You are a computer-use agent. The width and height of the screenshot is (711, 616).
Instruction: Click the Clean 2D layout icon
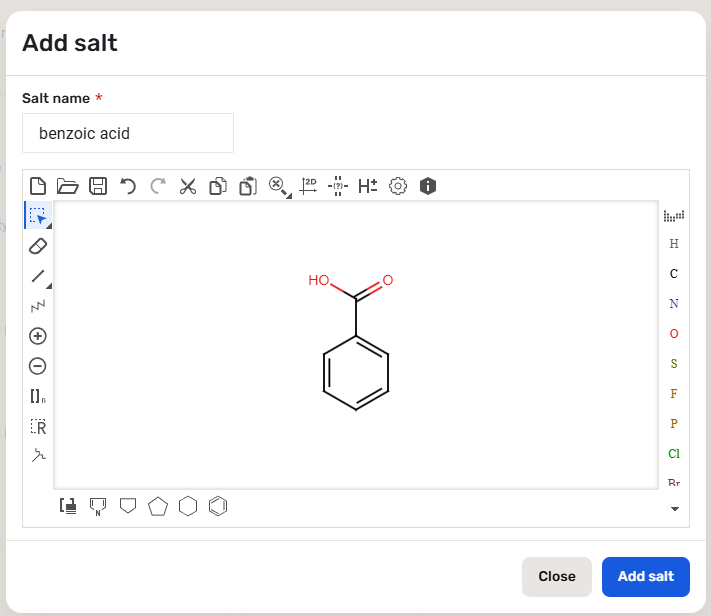(x=308, y=185)
